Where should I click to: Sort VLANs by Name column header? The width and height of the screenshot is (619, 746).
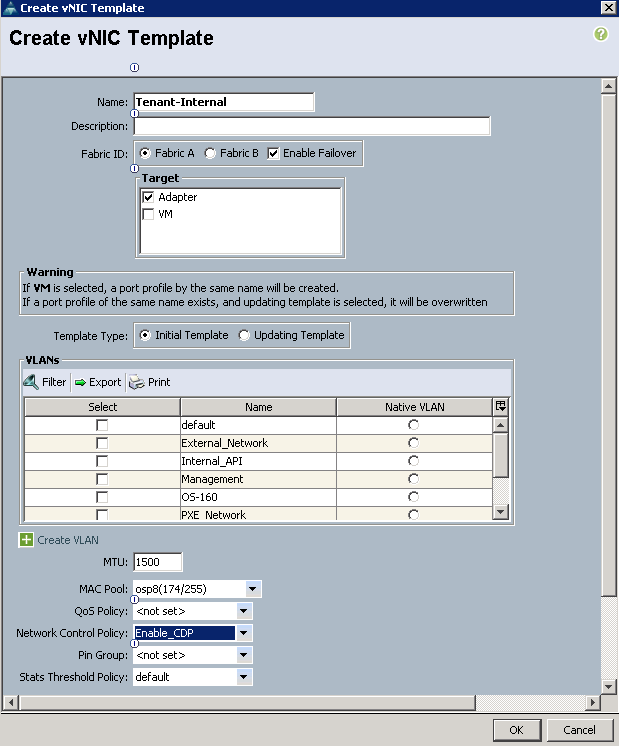click(x=258, y=407)
